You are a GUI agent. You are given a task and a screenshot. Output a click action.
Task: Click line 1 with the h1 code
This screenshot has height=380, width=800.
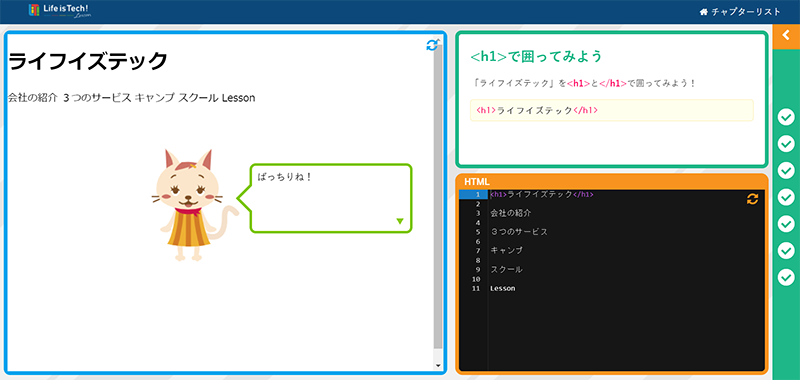point(627,194)
